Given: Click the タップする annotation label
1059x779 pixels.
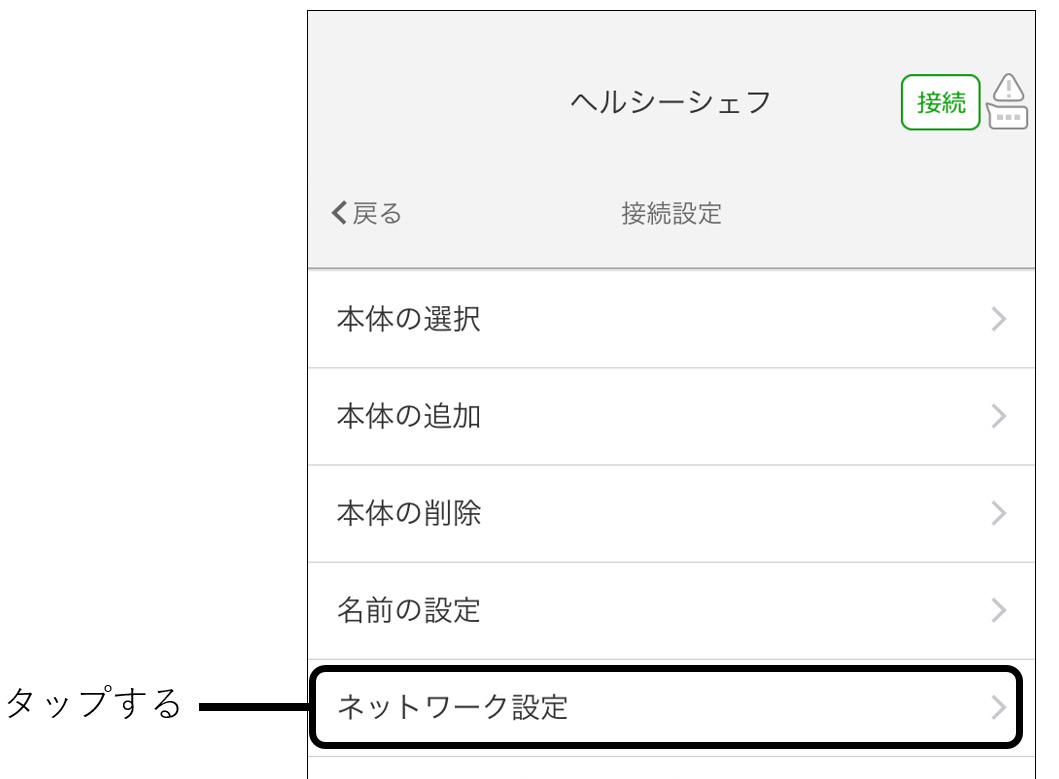Looking at the screenshot, I should click(93, 705).
